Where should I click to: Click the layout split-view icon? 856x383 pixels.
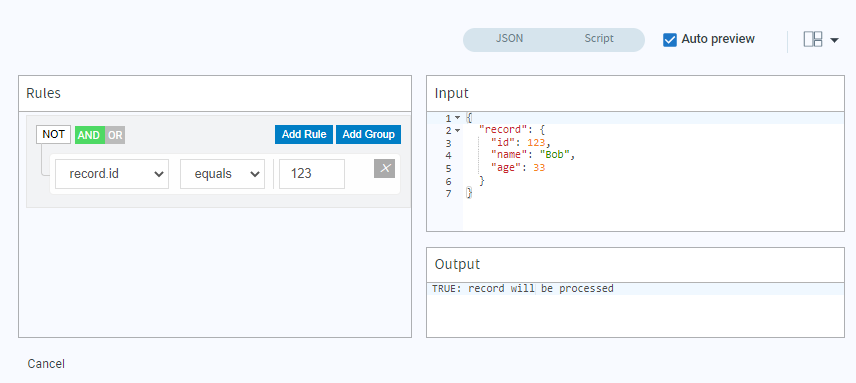pyautogui.click(x=813, y=39)
